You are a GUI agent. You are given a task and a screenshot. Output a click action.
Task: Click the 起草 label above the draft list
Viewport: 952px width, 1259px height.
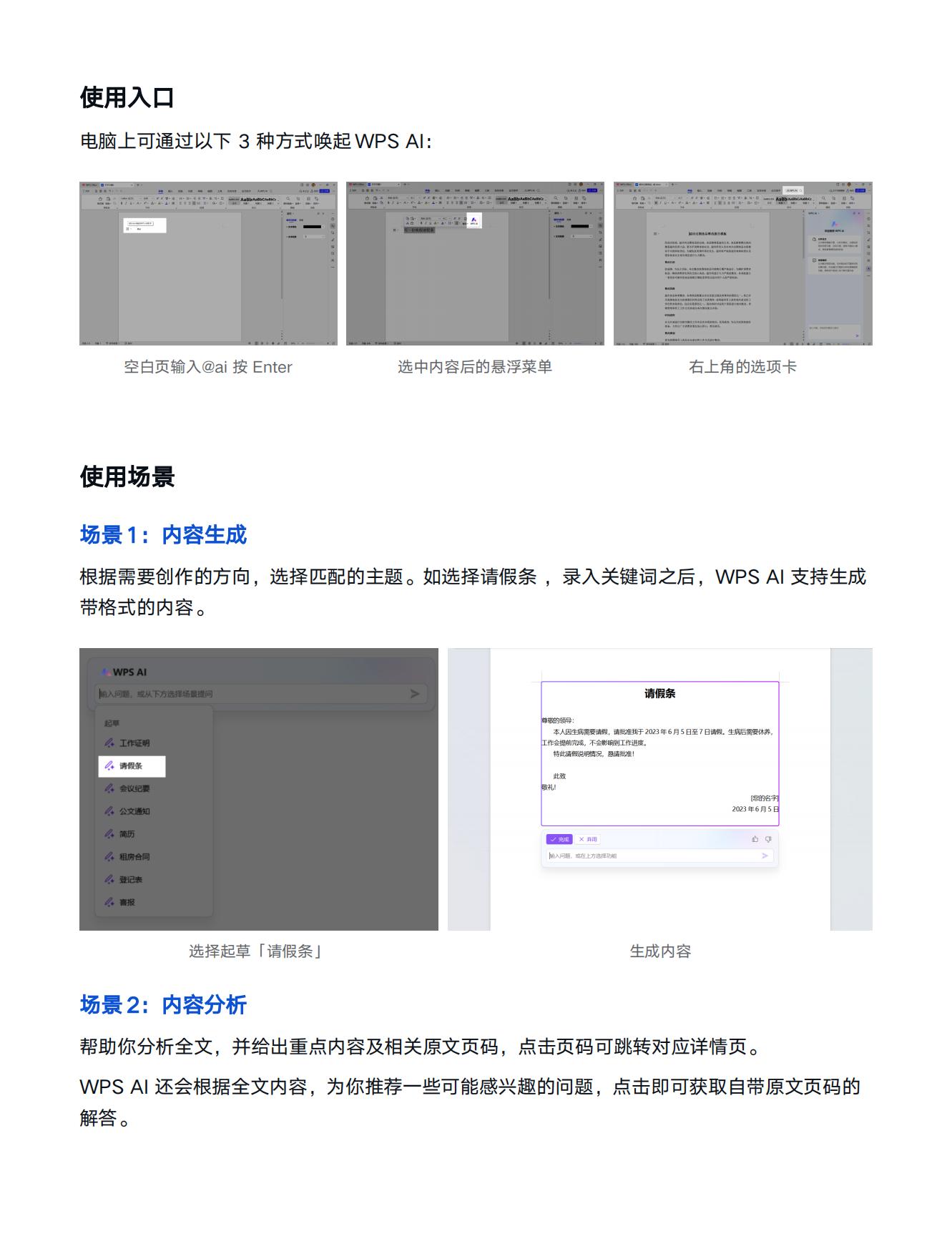(x=112, y=723)
